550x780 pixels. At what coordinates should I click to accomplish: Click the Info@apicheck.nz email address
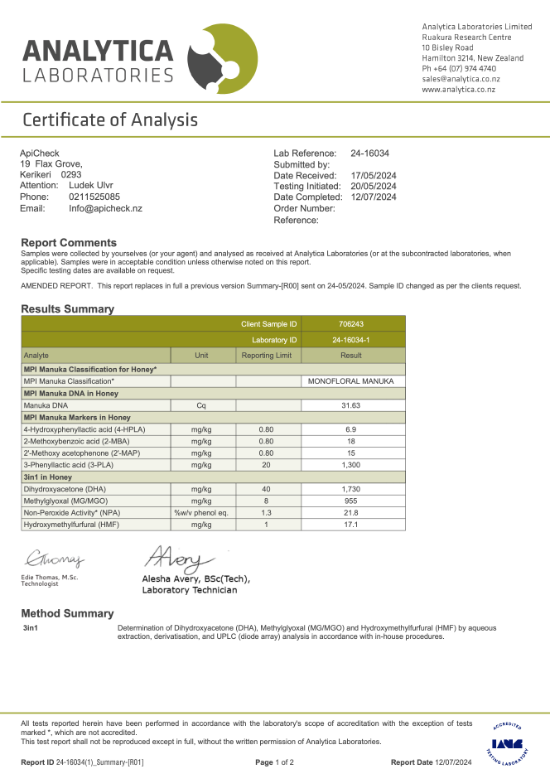click(x=105, y=208)
